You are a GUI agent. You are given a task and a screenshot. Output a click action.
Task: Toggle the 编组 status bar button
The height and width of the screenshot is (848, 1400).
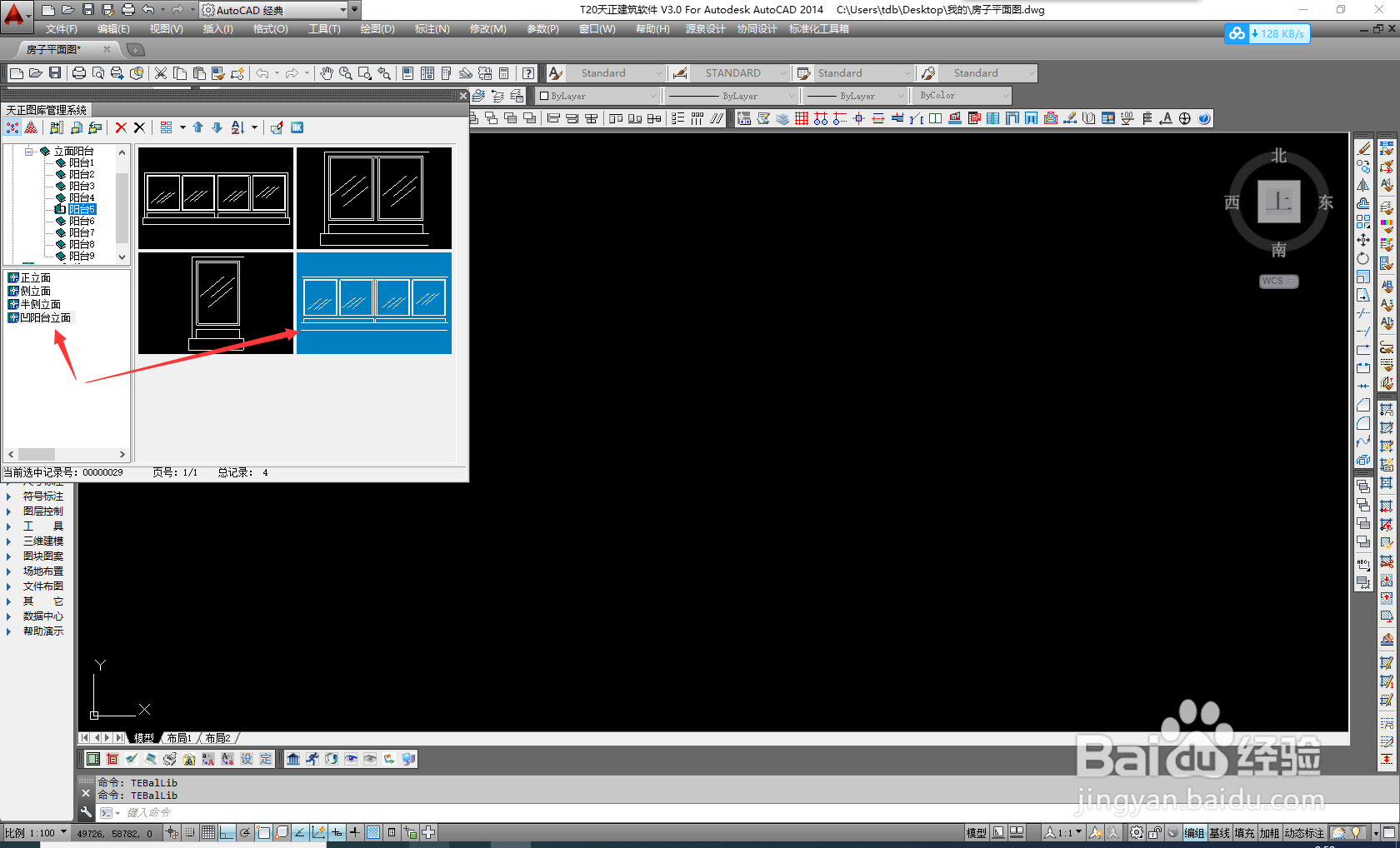coord(1194,833)
